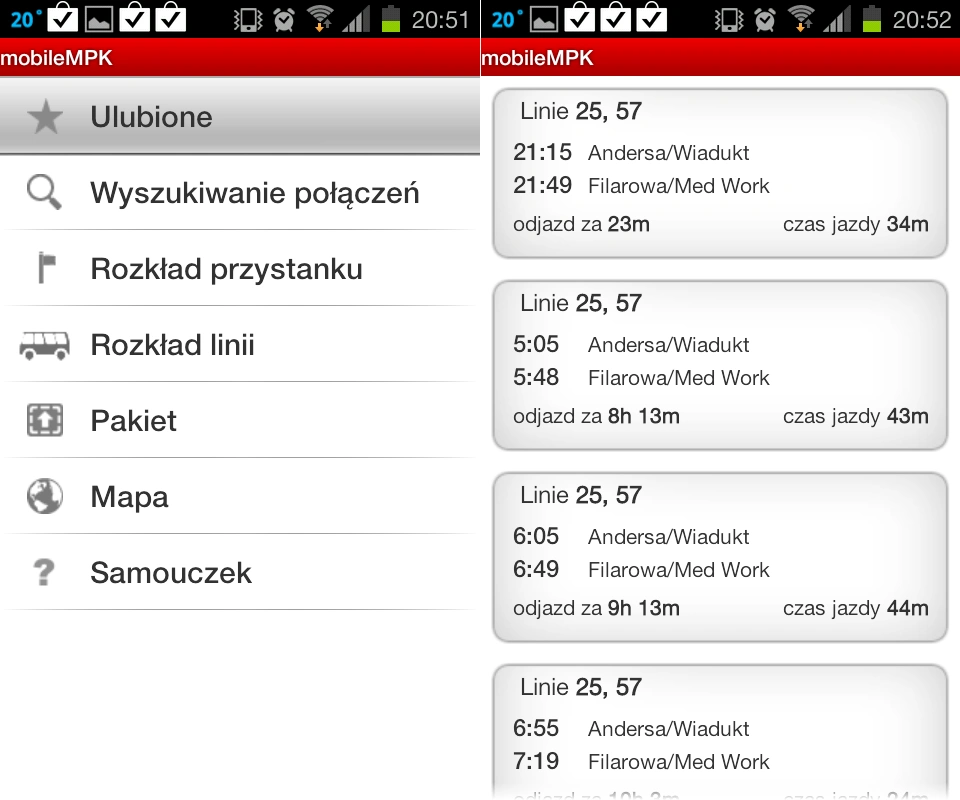This screenshot has height=800, width=960.
Task: Tap mobileMPK title in left screen
Action: pos(56,58)
